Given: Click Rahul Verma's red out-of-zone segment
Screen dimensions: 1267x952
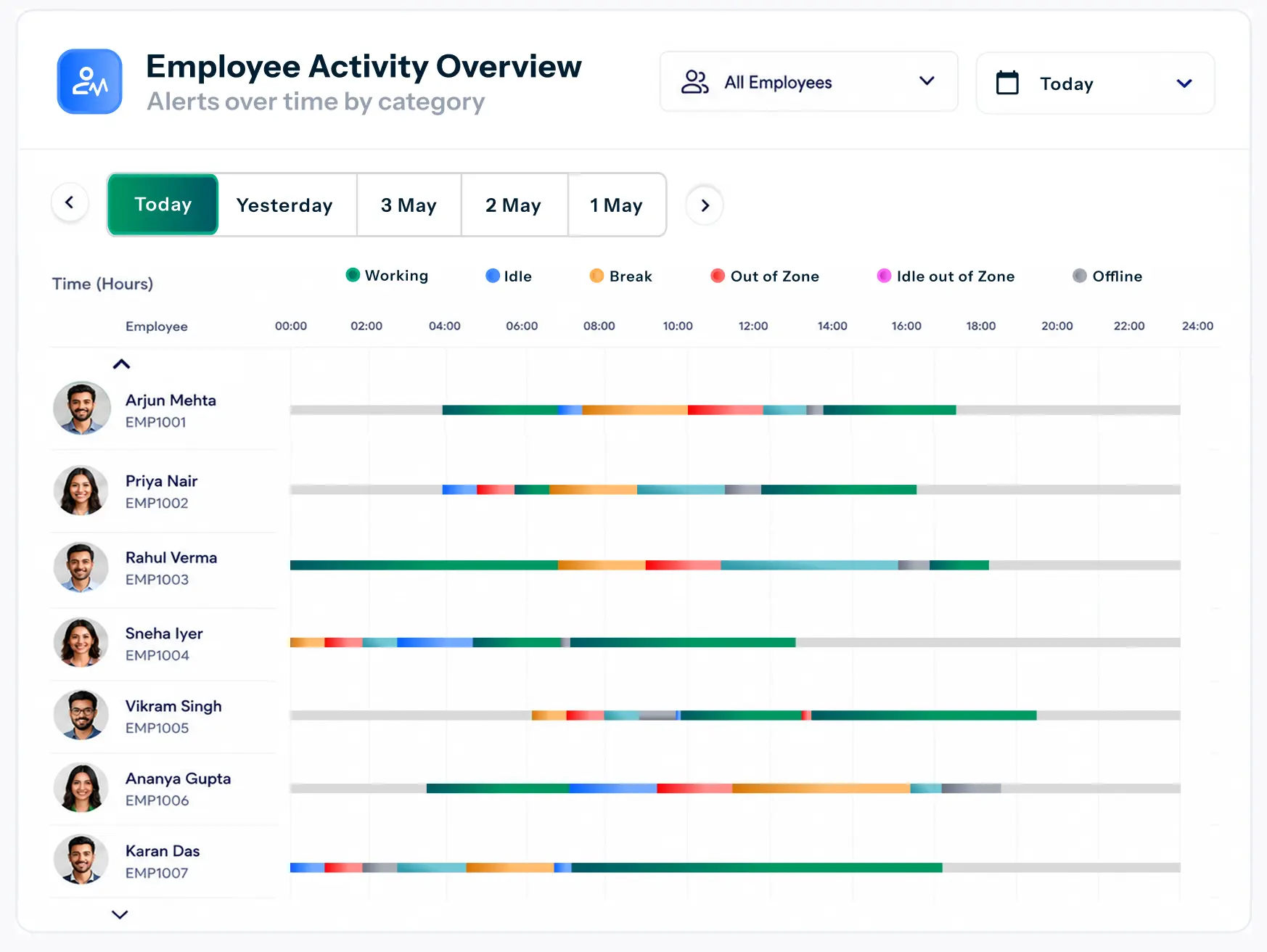Looking at the screenshot, I should click(x=683, y=565).
